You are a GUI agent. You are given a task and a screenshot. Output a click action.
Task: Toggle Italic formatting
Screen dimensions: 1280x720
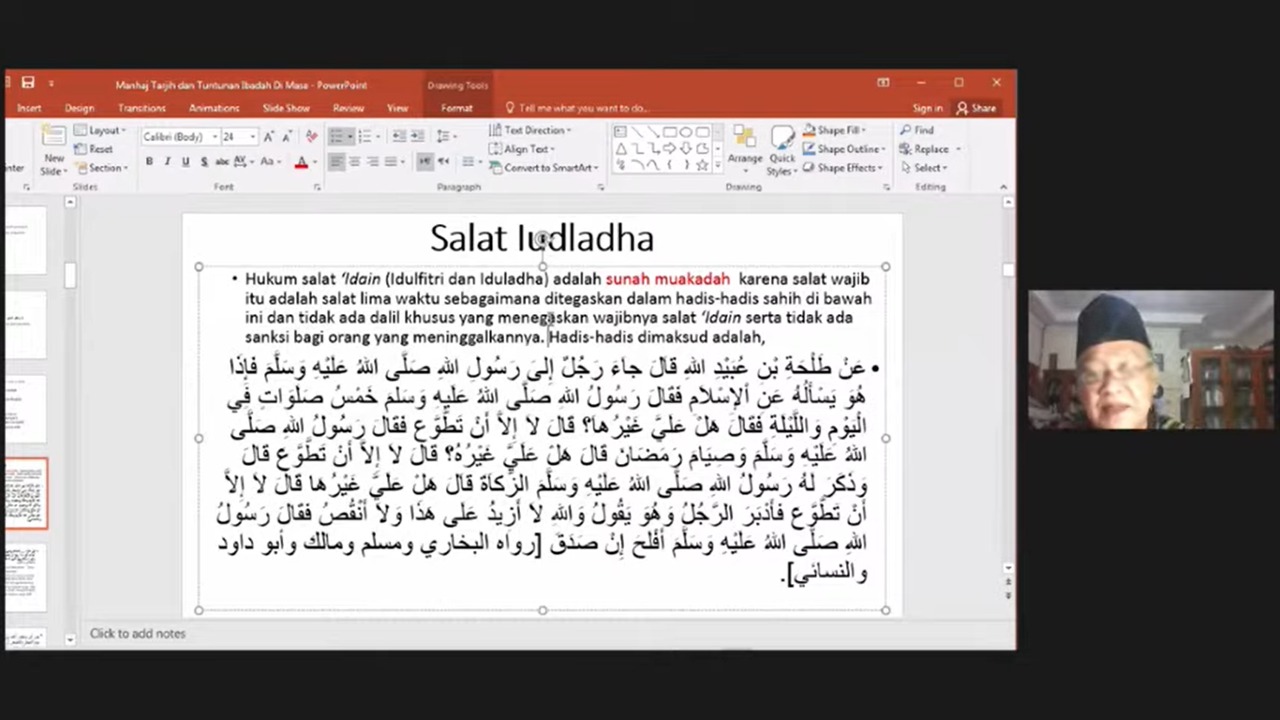click(167, 161)
